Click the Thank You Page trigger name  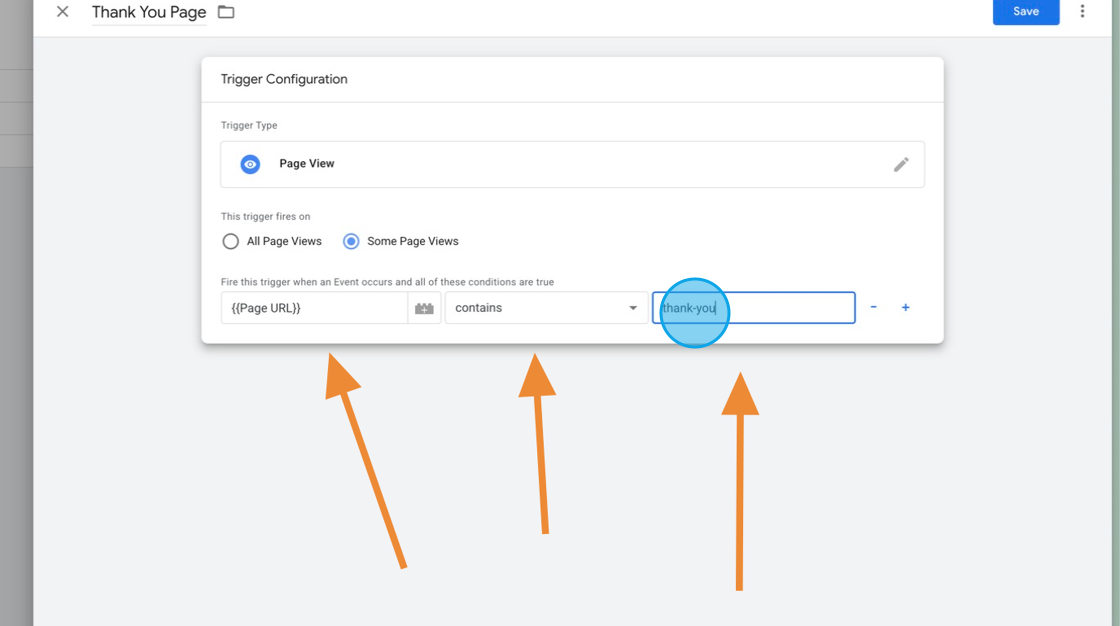point(149,12)
